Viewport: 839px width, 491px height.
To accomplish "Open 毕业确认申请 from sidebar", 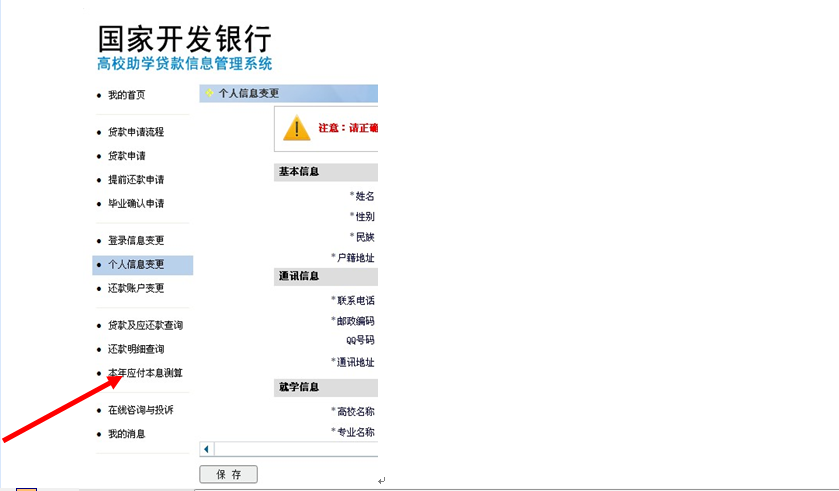I will (x=135, y=204).
